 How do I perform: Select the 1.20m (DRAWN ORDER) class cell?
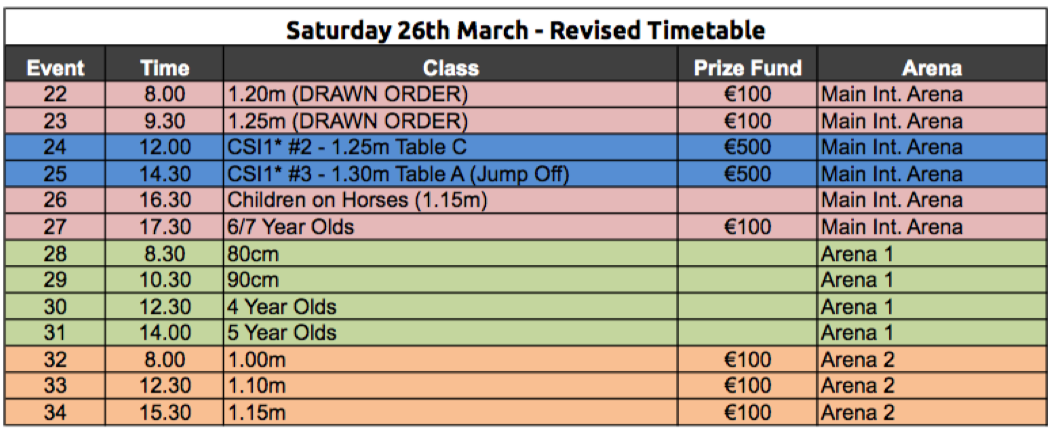click(x=451, y=94)
